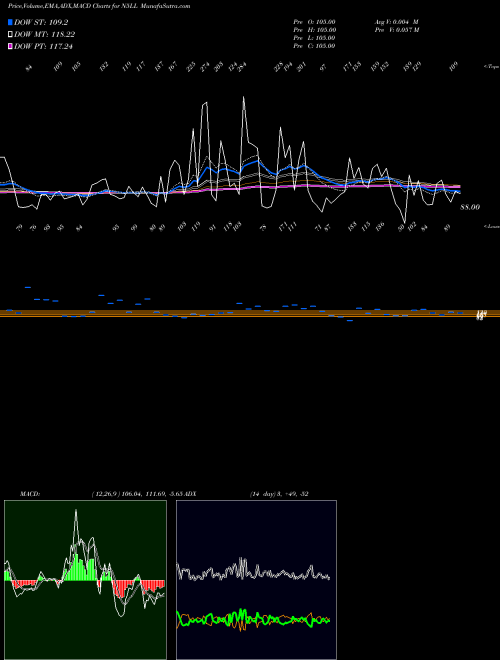Click the ADX (14 day) parameter values
Image resolution: width=500 pixels, height=660 pixels.
coord(279,494)
